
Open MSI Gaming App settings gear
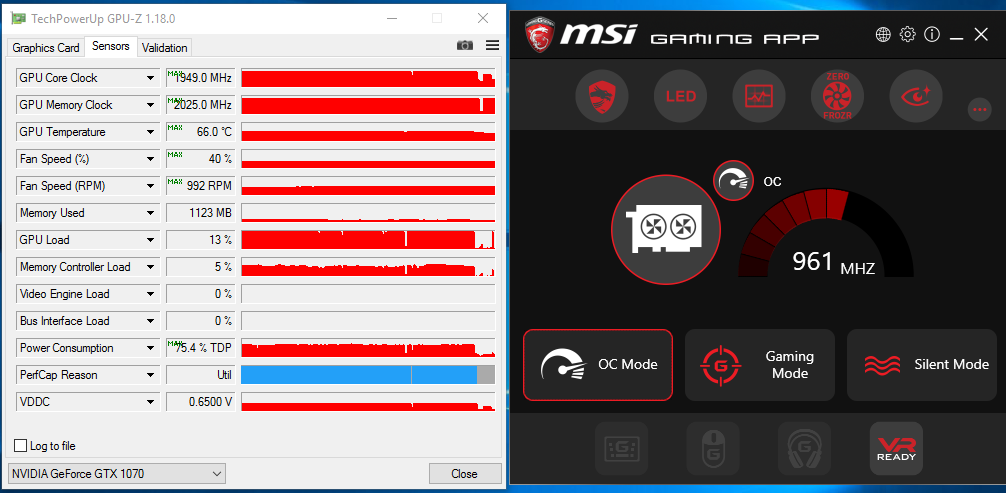(x=907, y=35)
